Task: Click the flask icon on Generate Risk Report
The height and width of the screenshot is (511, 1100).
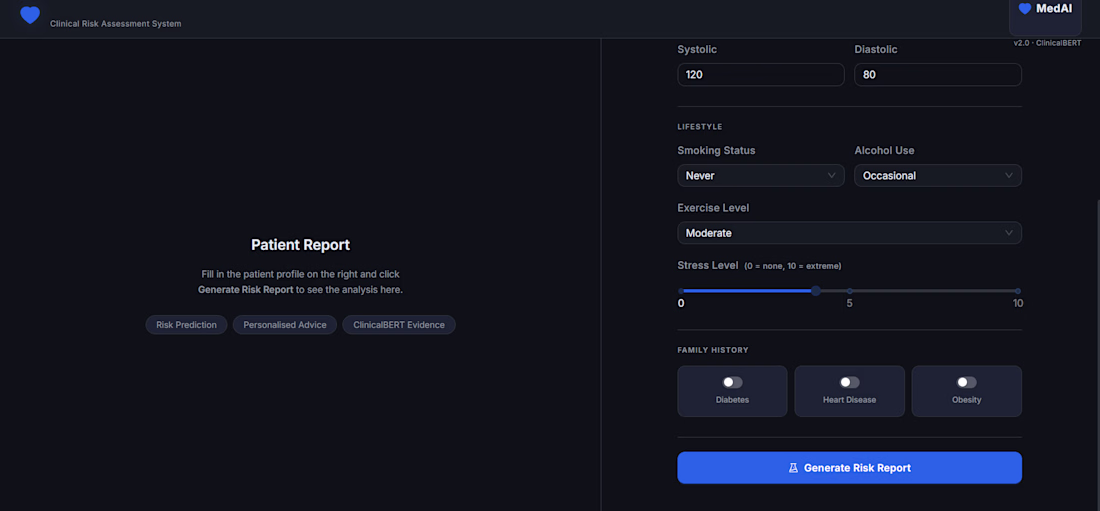Action: pyautogui.click(x=793, y=467)
